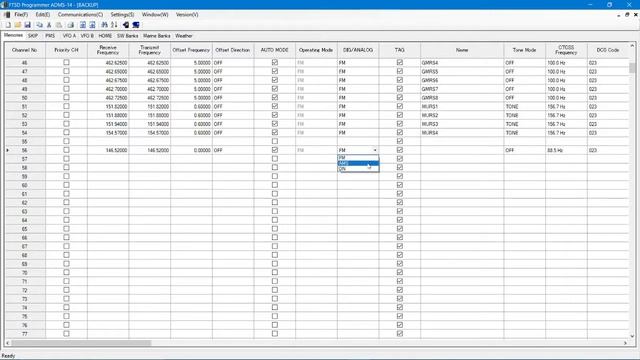Toggle AUTO MODE checkbox for channel 56
Viewport: 640px width, 360px height.
[x=275, y=150]
